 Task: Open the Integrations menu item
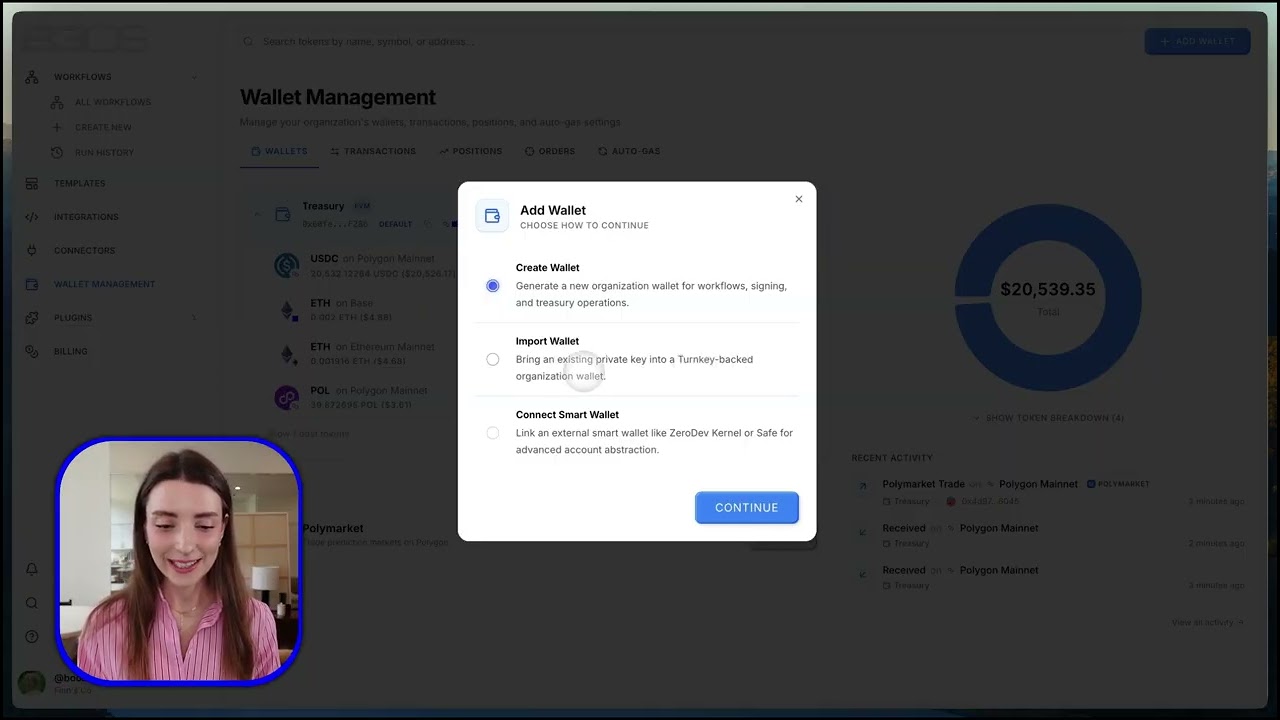(86, 217)
